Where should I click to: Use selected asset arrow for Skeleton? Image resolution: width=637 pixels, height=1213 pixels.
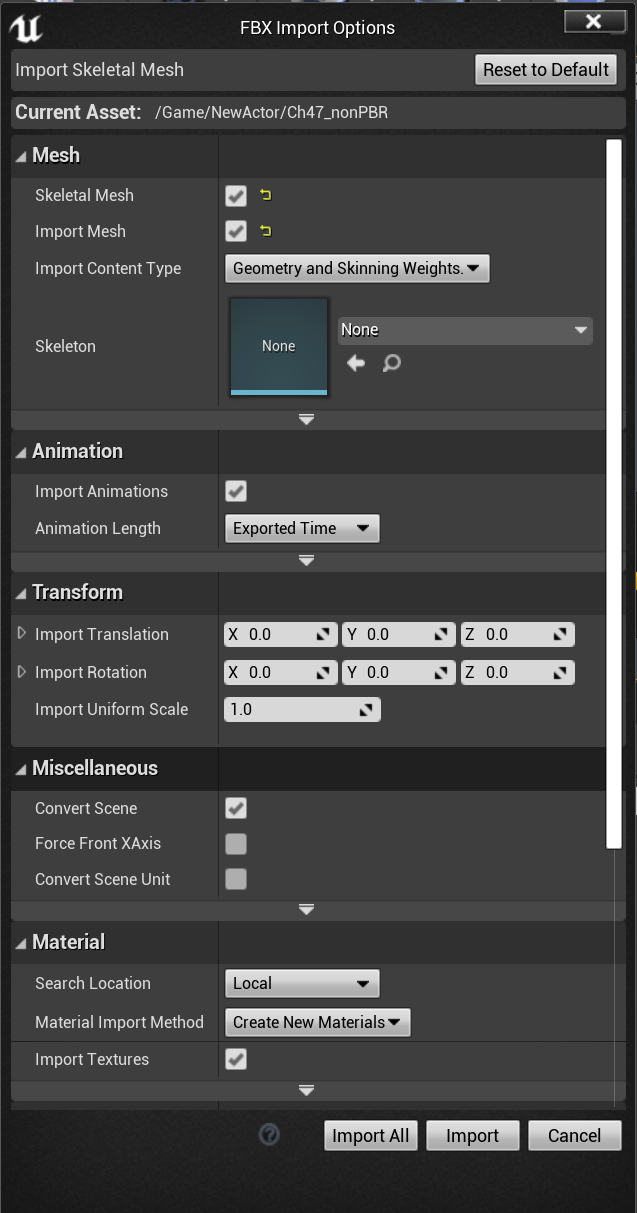point(356,363)
